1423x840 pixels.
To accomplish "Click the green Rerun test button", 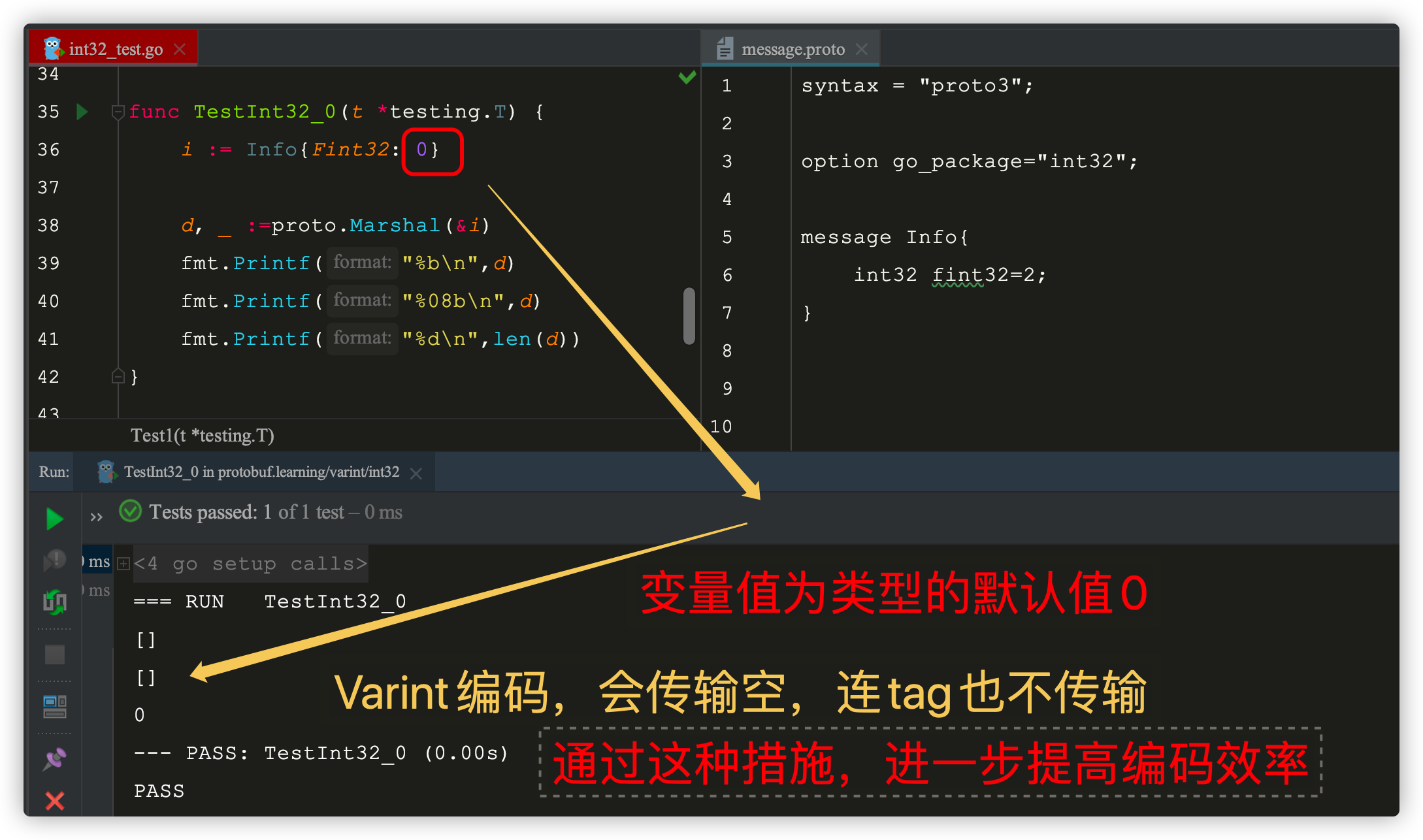I will [x=55, y=519].
